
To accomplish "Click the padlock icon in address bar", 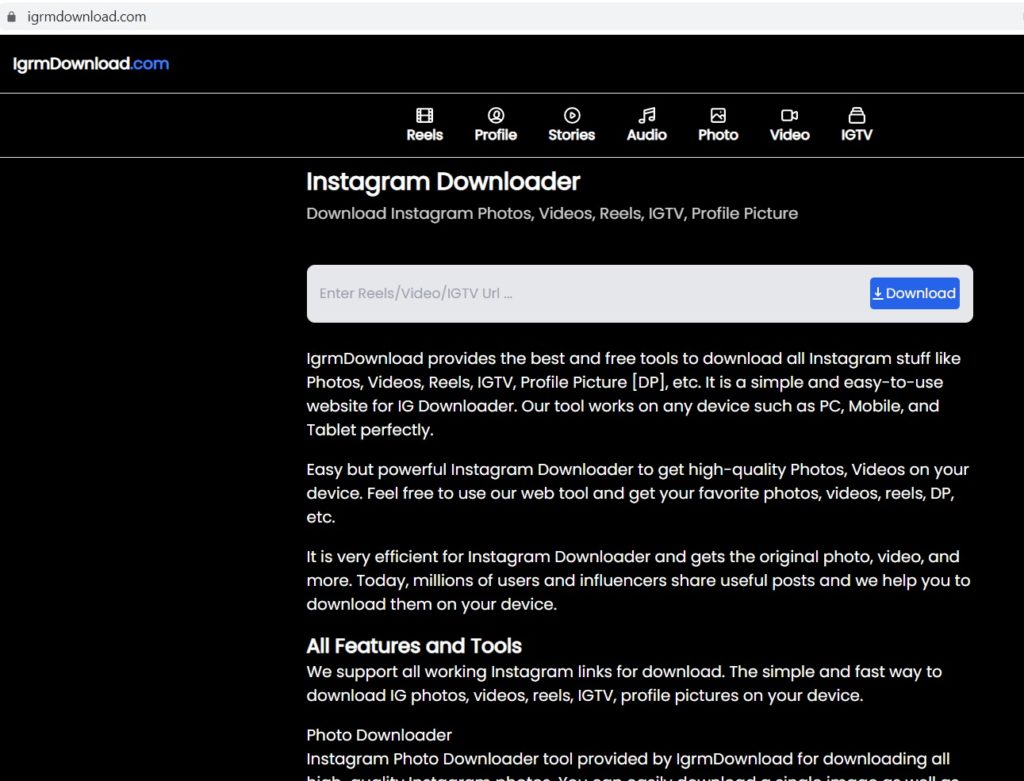I will click(11, 16).
